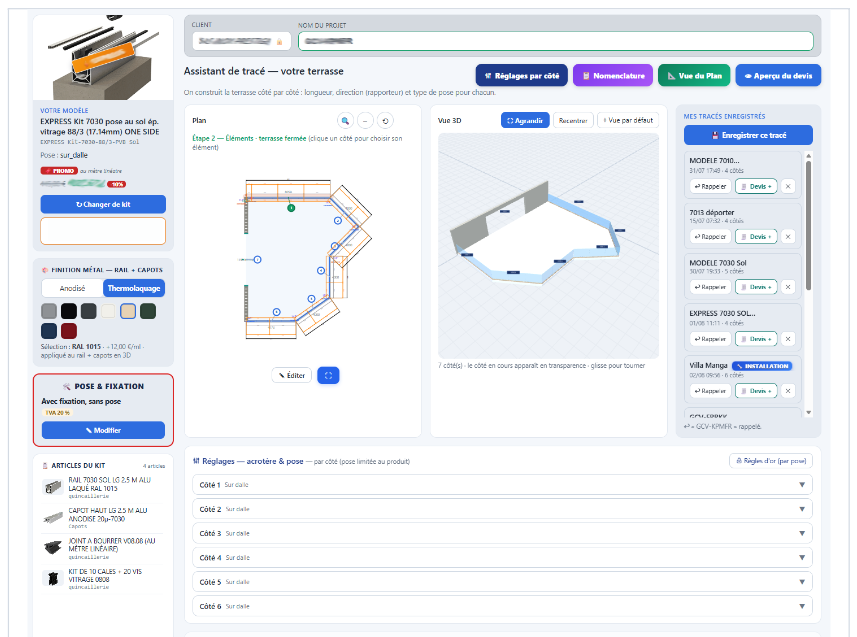The image size is (857, 637).
Task: Click the green node on the plan's top side
Action: (291, 208)
